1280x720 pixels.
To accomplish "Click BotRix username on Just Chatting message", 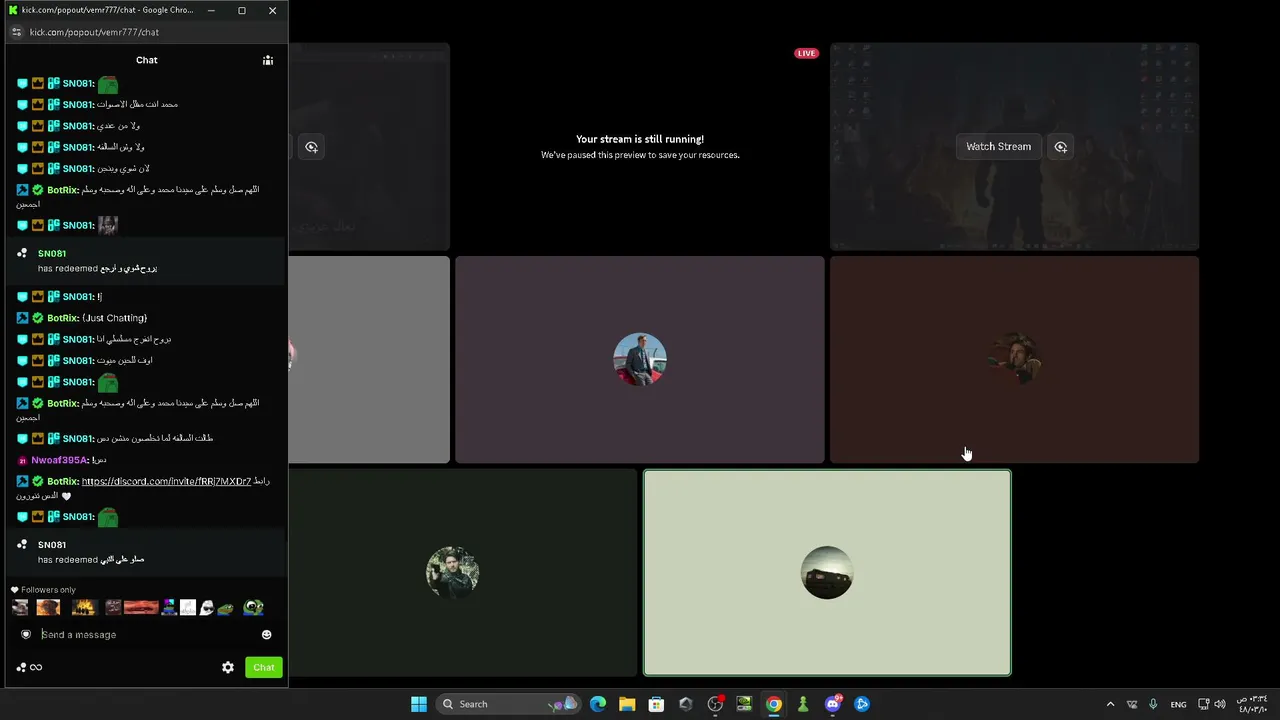I will point(63,318).
